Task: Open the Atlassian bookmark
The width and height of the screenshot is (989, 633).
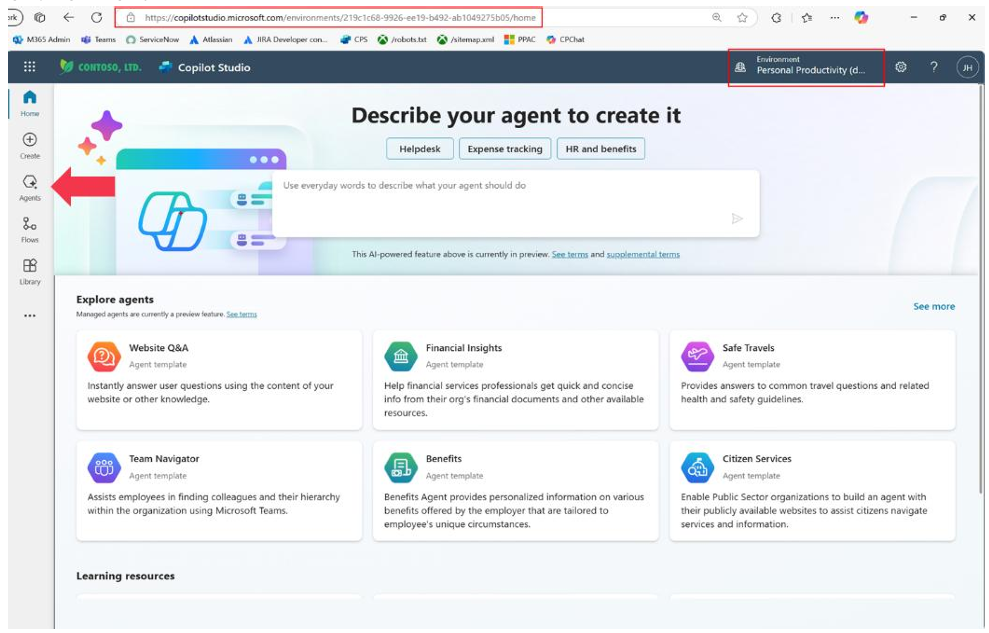Action: click(x=211, y=39)
